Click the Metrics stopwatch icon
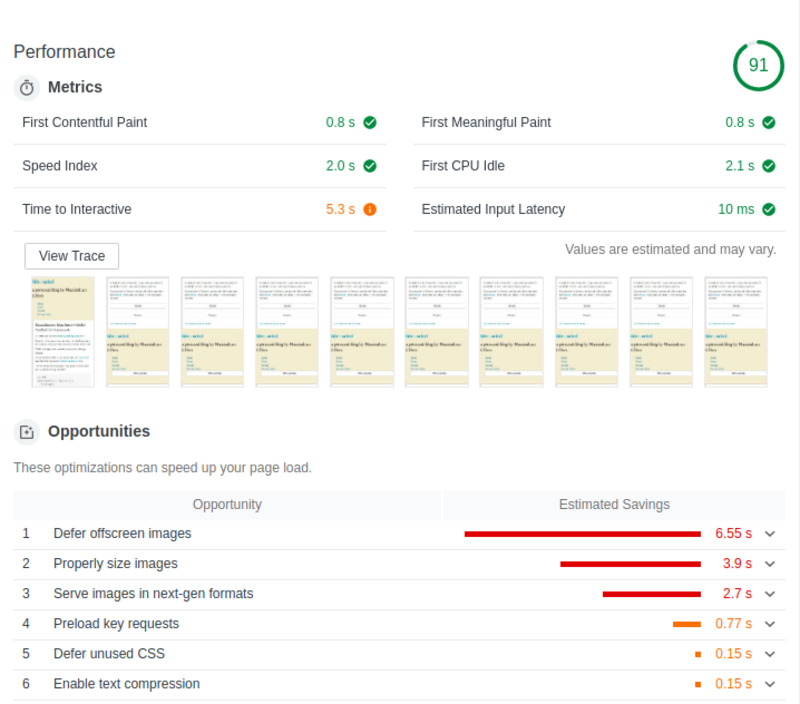 click(x=27, y=88)
